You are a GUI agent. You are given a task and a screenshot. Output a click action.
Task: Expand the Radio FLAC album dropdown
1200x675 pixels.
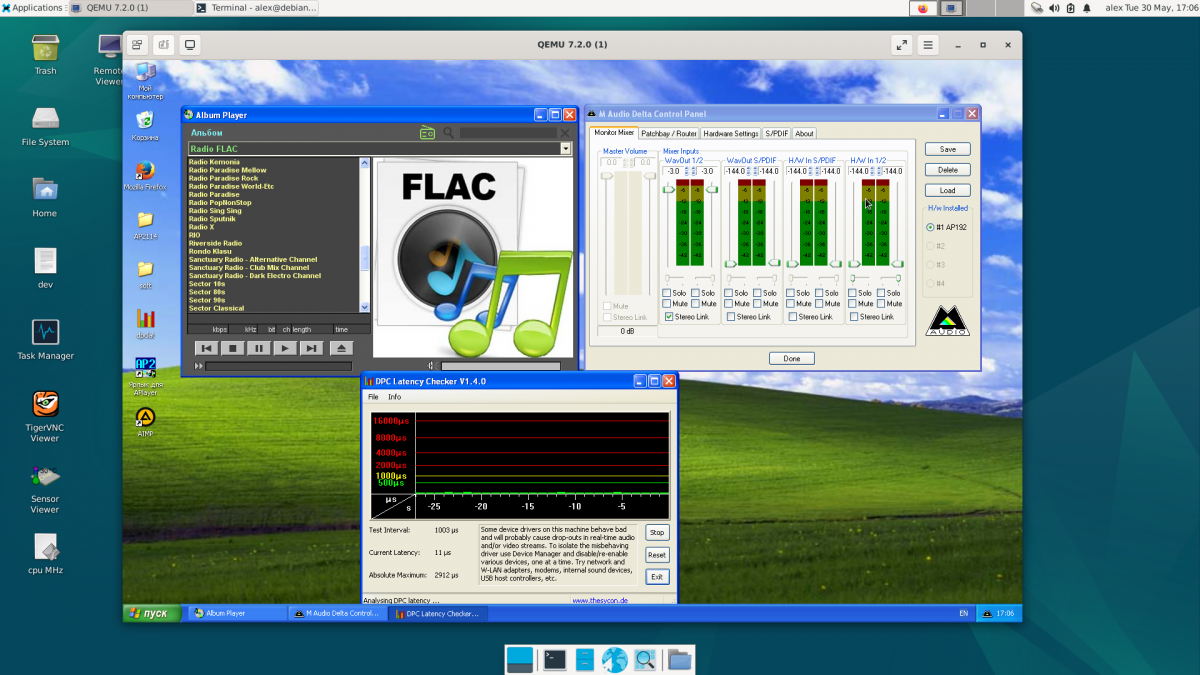pos(565,149)
